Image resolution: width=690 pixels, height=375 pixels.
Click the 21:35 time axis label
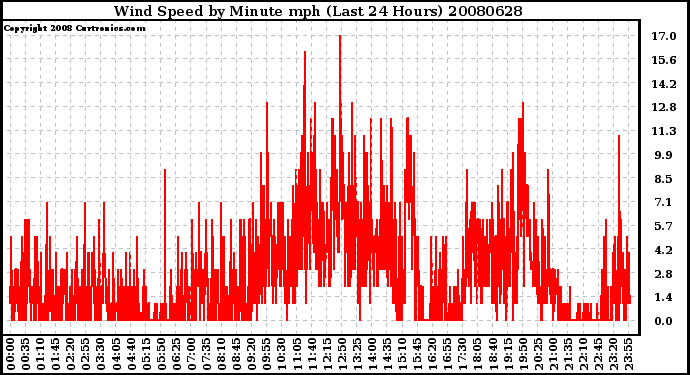(567, 355)
